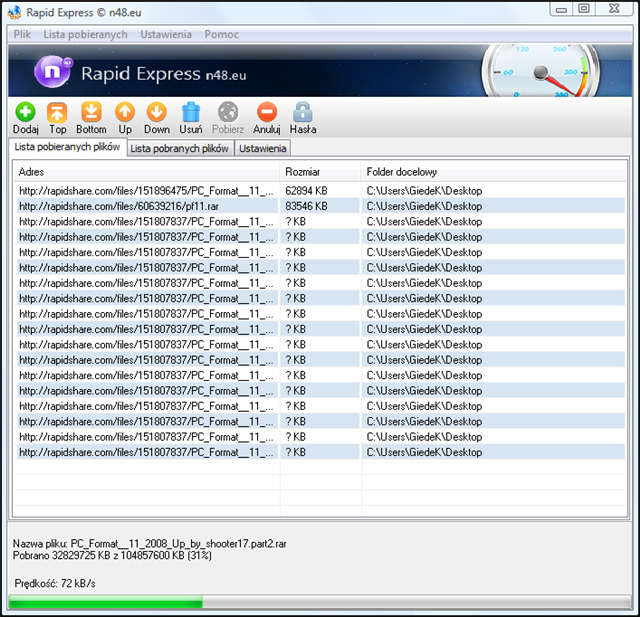Click the speedometer gauge graphic
Screen dimensions: 640x617
tap(541, 71)
